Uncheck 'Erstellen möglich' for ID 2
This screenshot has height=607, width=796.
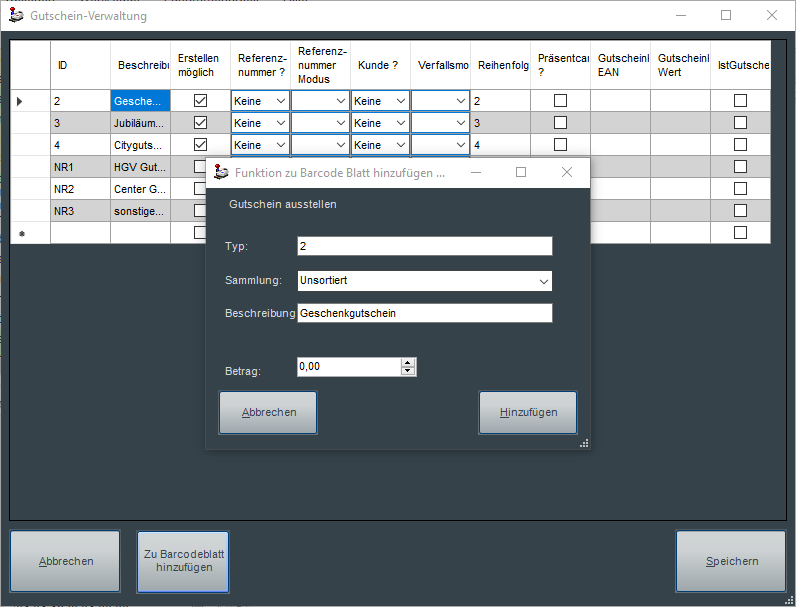click(x=200, y=101)
